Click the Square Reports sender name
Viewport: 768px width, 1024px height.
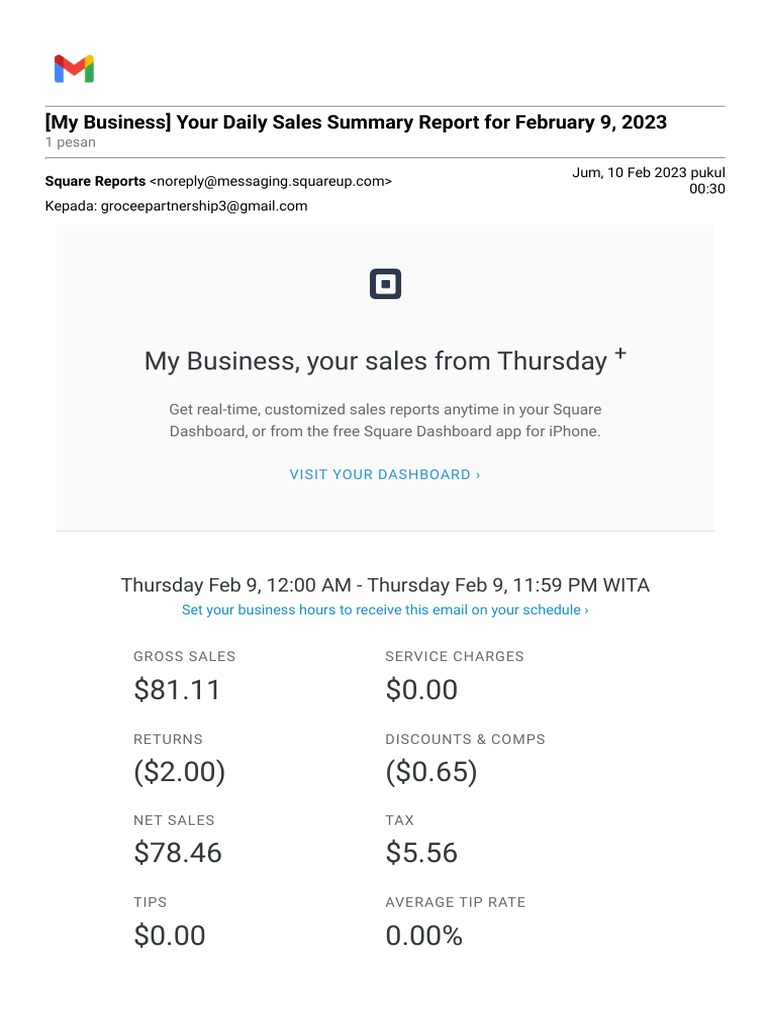point(95,181)
